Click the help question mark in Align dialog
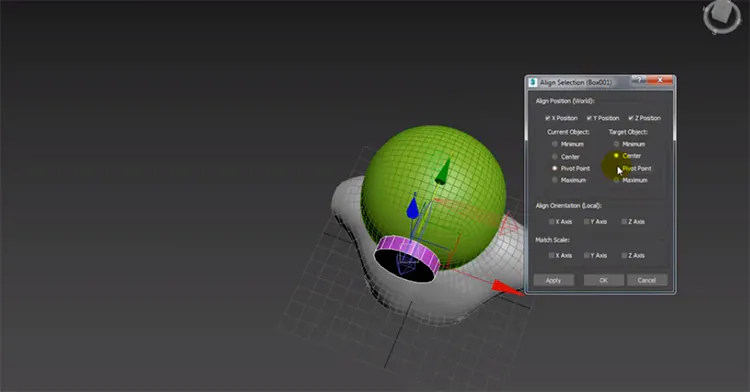The image size is (750, 392). [639, 80]
